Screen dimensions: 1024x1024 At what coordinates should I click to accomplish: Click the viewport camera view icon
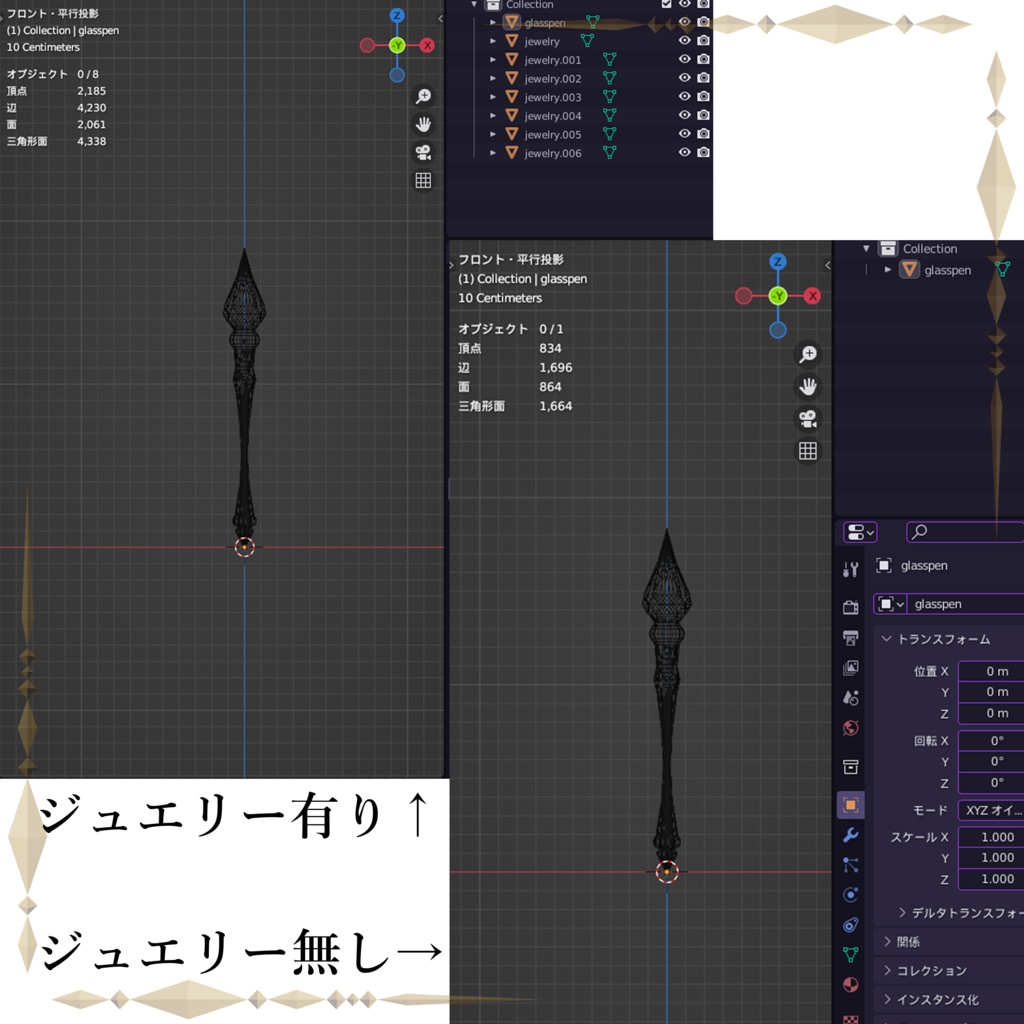(x=809, y=418)
